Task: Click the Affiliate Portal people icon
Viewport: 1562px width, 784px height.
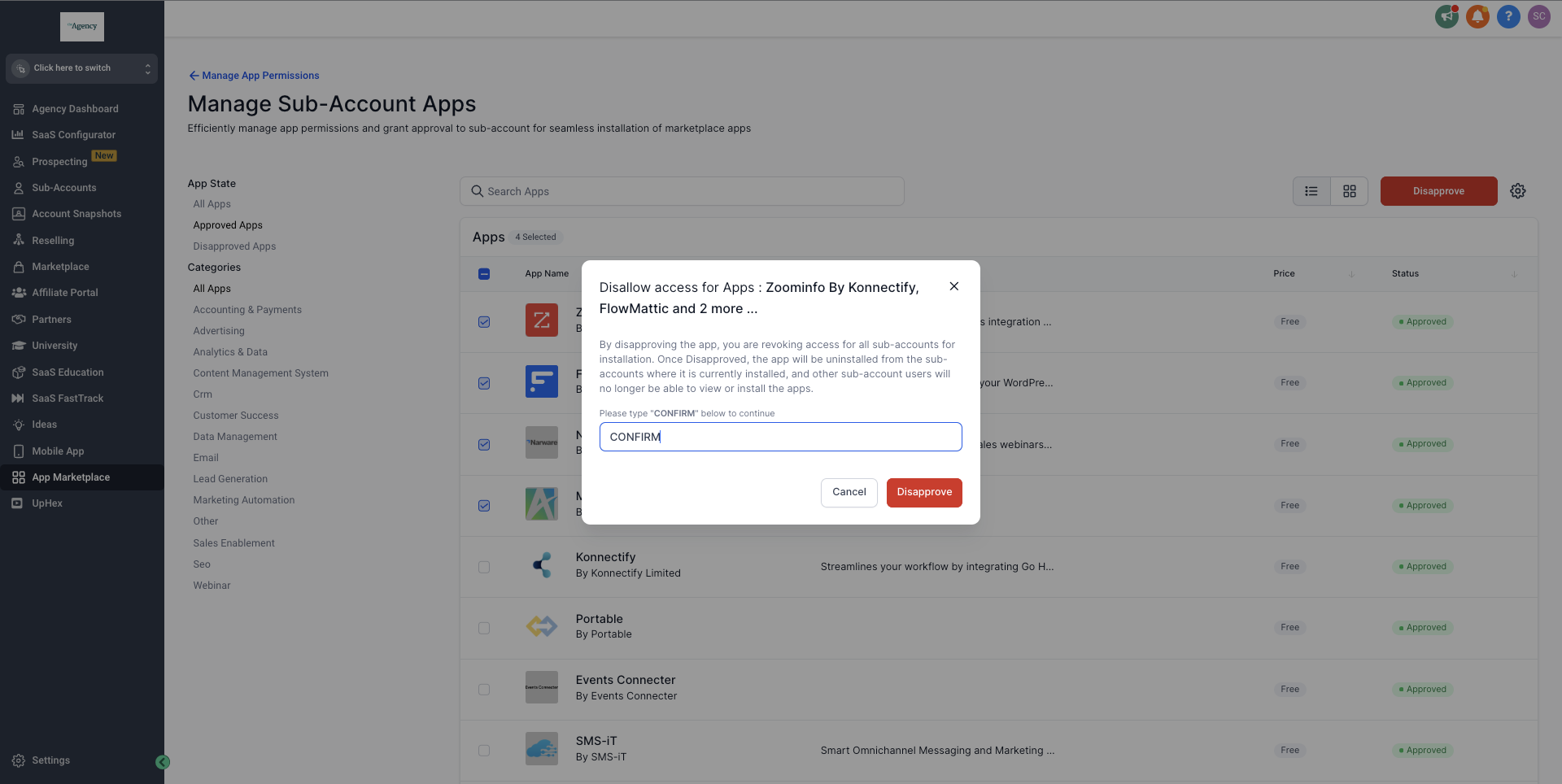Action: 19,293
